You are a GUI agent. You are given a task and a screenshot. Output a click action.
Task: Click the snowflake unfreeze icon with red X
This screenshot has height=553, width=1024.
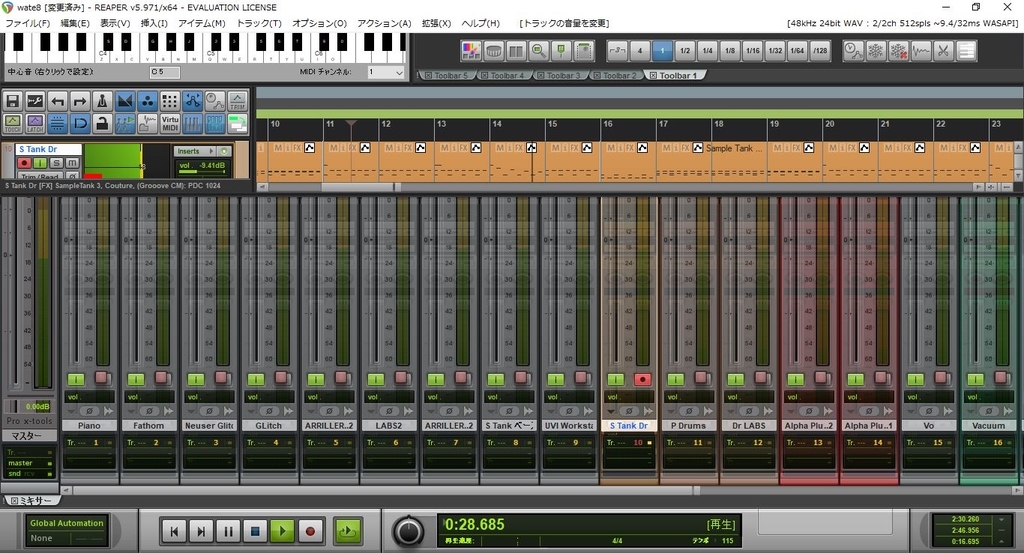(898, 50)
